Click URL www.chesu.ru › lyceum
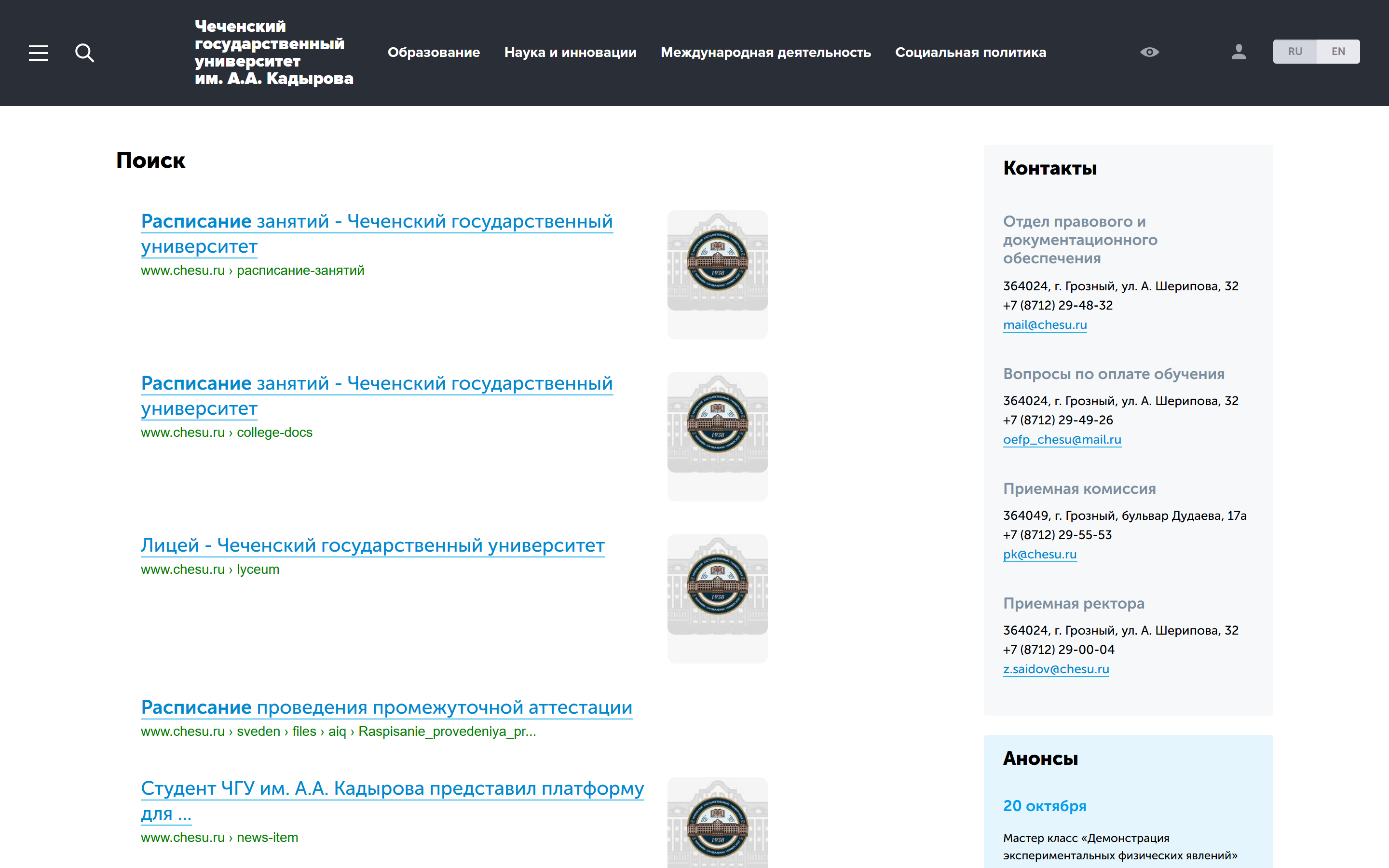This screenshot has height=868, width=1389. tap(210, 570)
